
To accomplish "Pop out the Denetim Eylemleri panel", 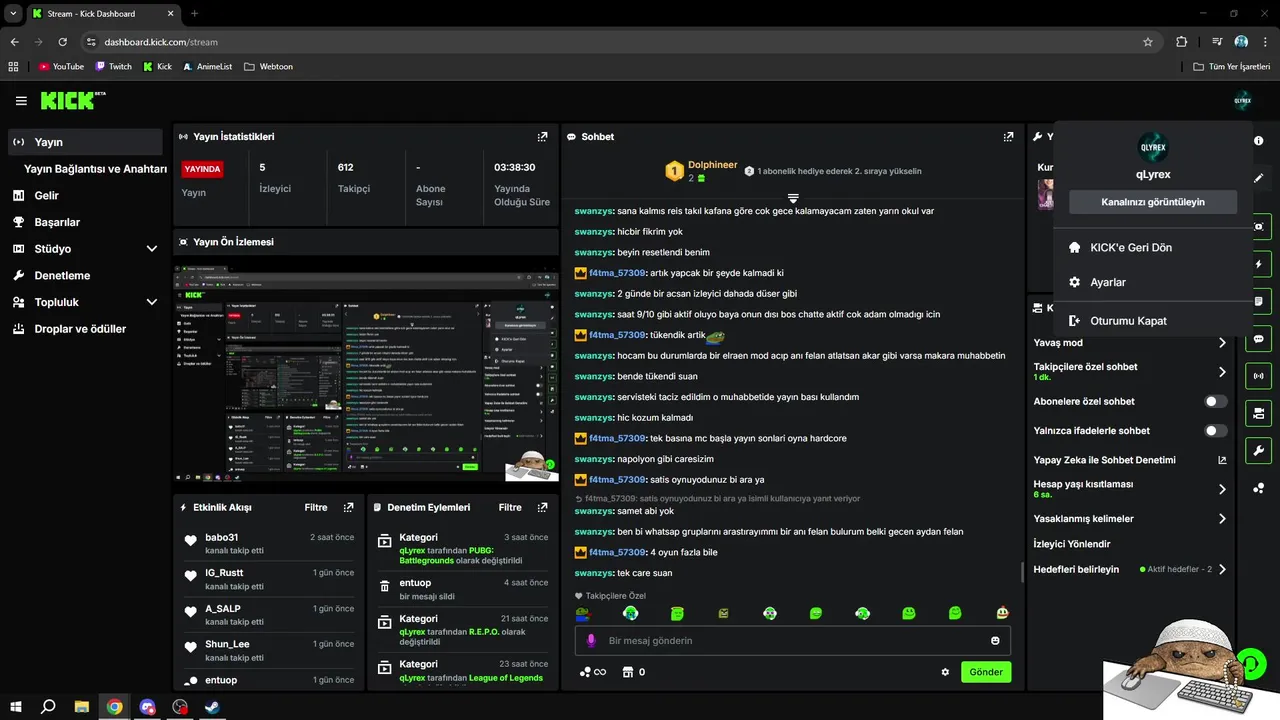I will pos(542,507).
